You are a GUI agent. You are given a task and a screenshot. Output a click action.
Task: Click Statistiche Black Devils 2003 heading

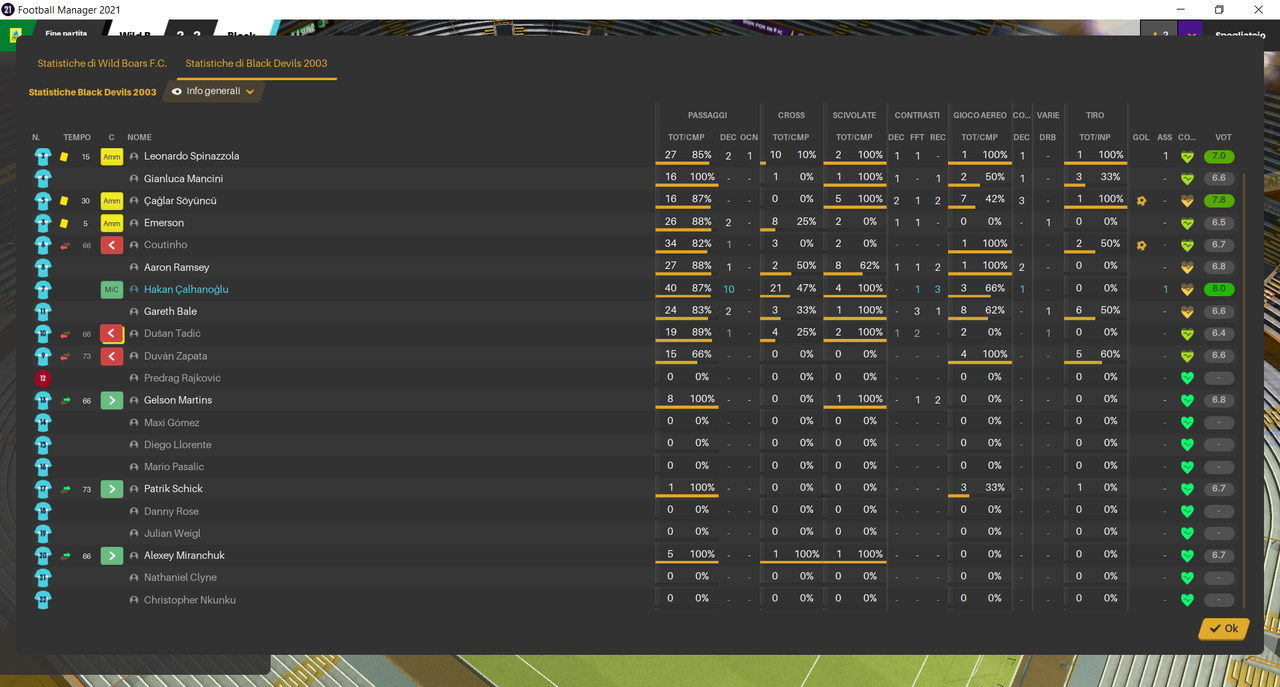click(x=92, y=92)
